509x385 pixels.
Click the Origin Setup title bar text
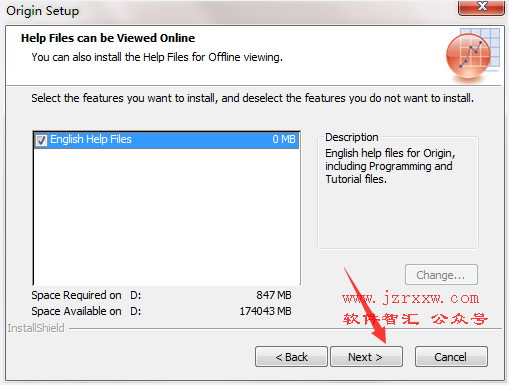point(43,11)
